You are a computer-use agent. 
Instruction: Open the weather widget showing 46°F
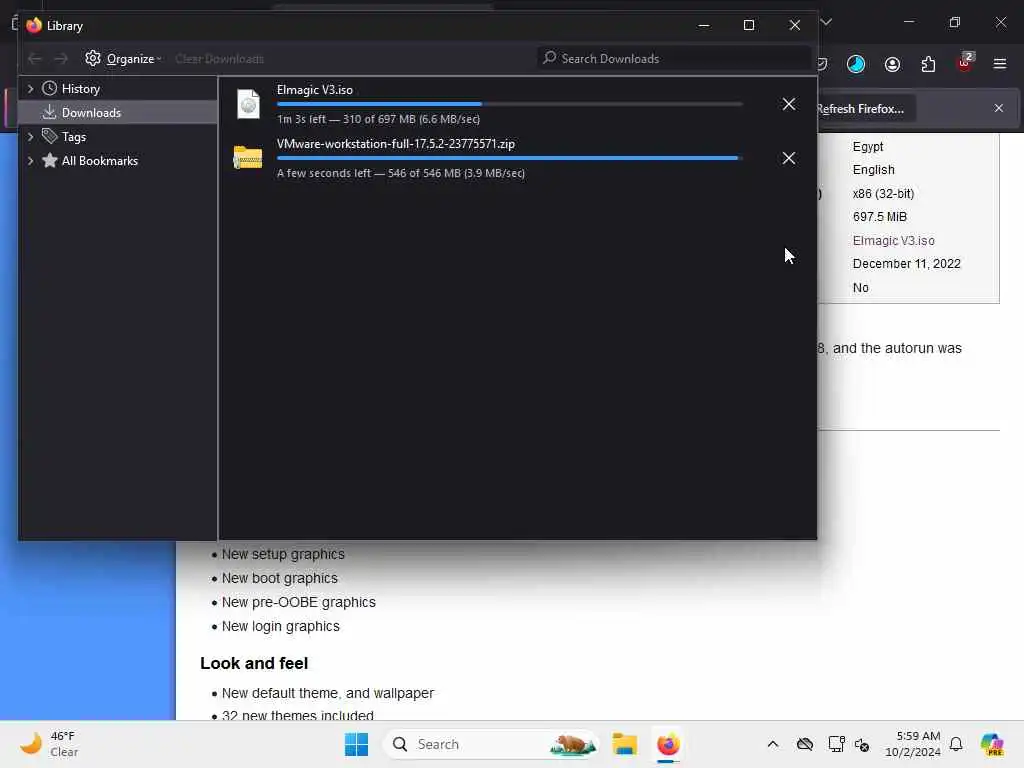coord(49,744)
